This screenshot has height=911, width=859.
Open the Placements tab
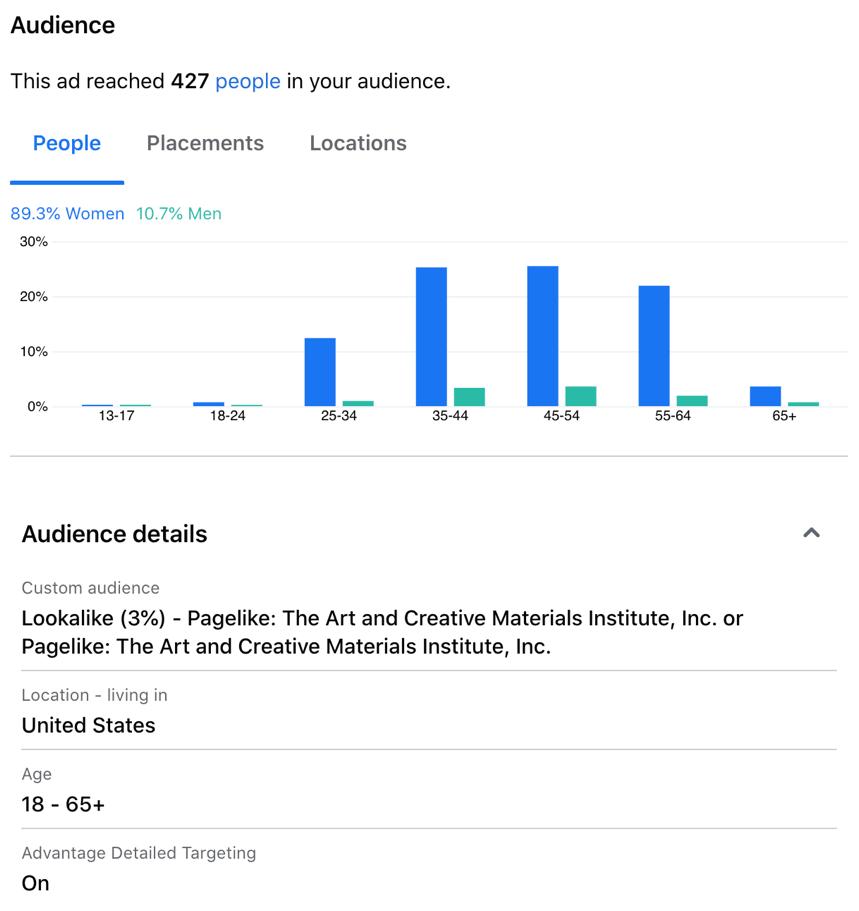[x=205, y=143]
